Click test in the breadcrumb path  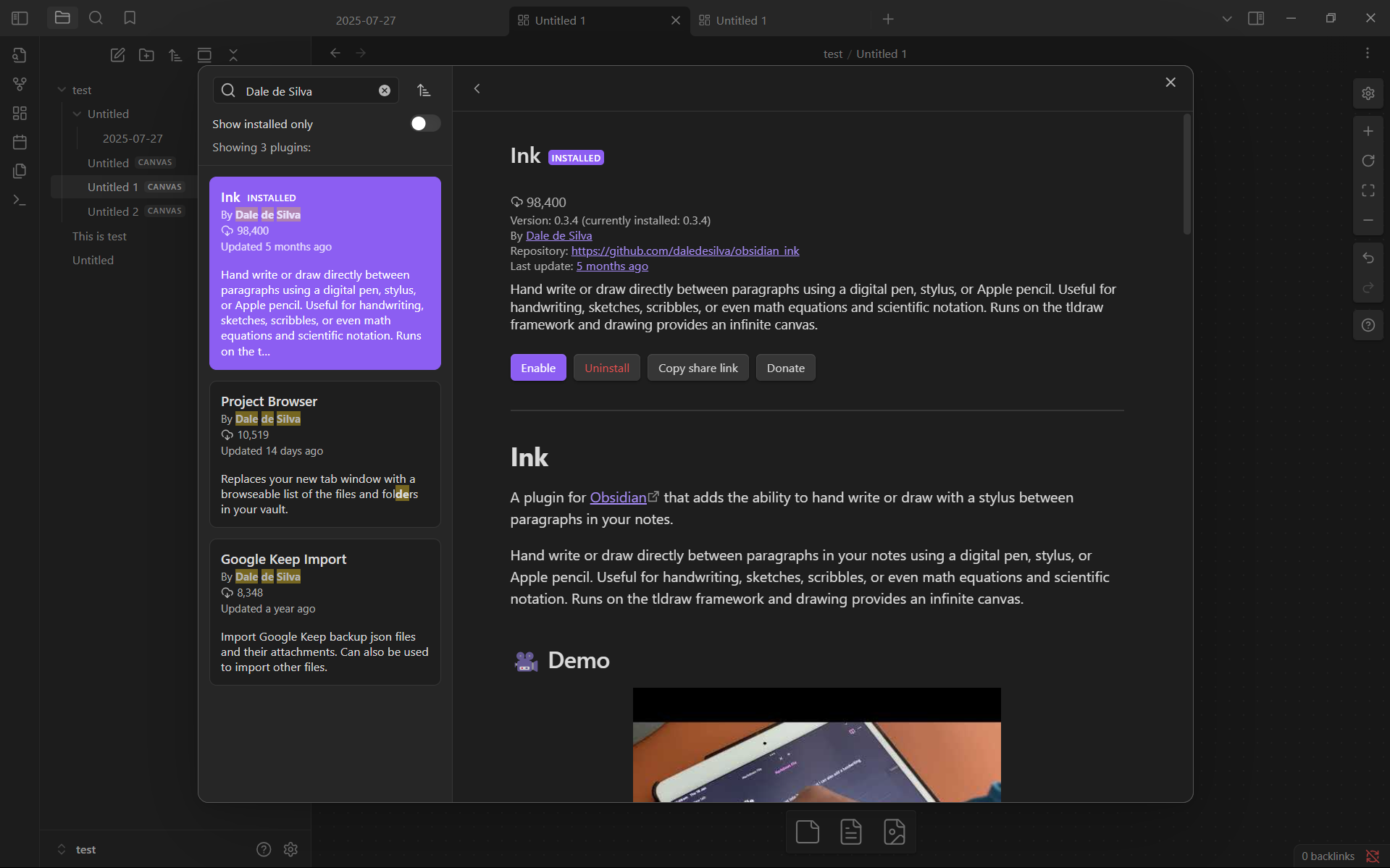[x=832, y=54]
